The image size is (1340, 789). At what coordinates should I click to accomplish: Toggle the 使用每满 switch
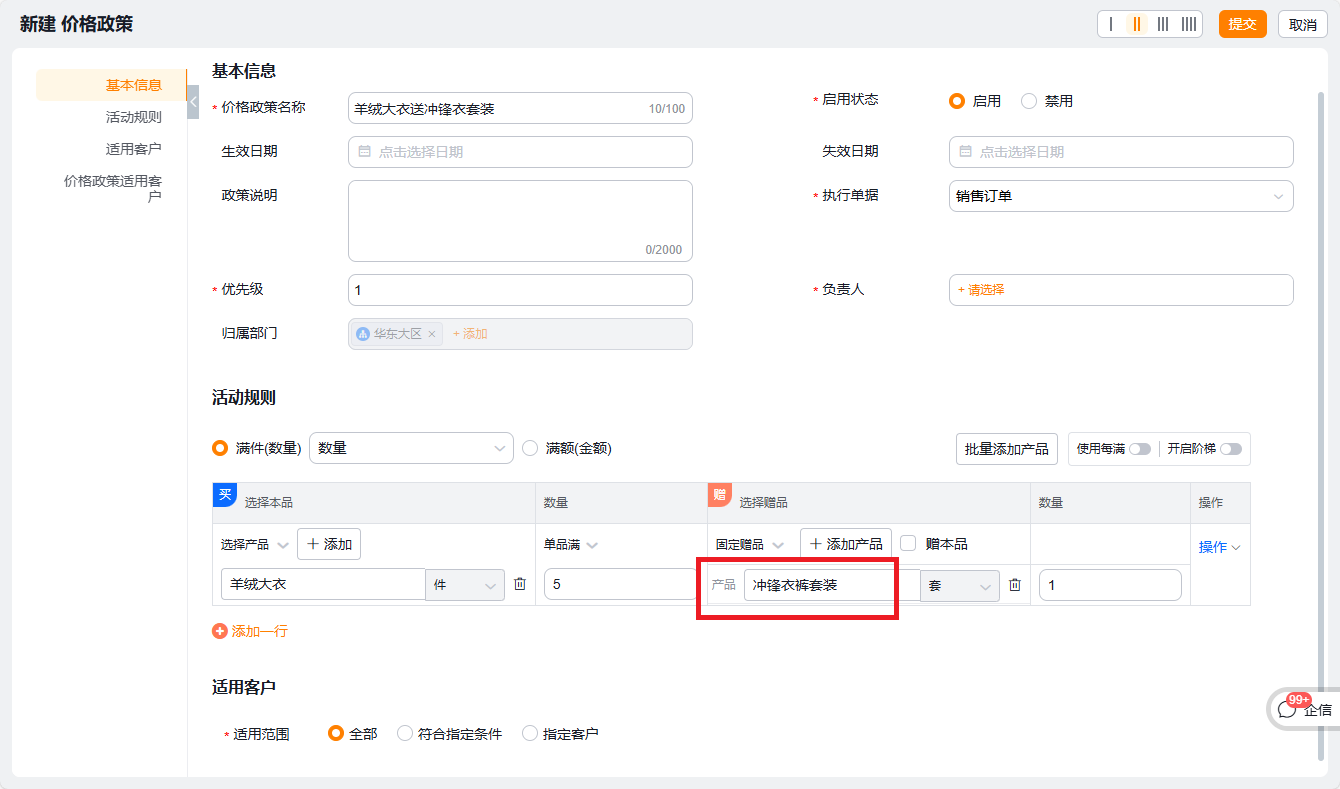click(1139, 449)
